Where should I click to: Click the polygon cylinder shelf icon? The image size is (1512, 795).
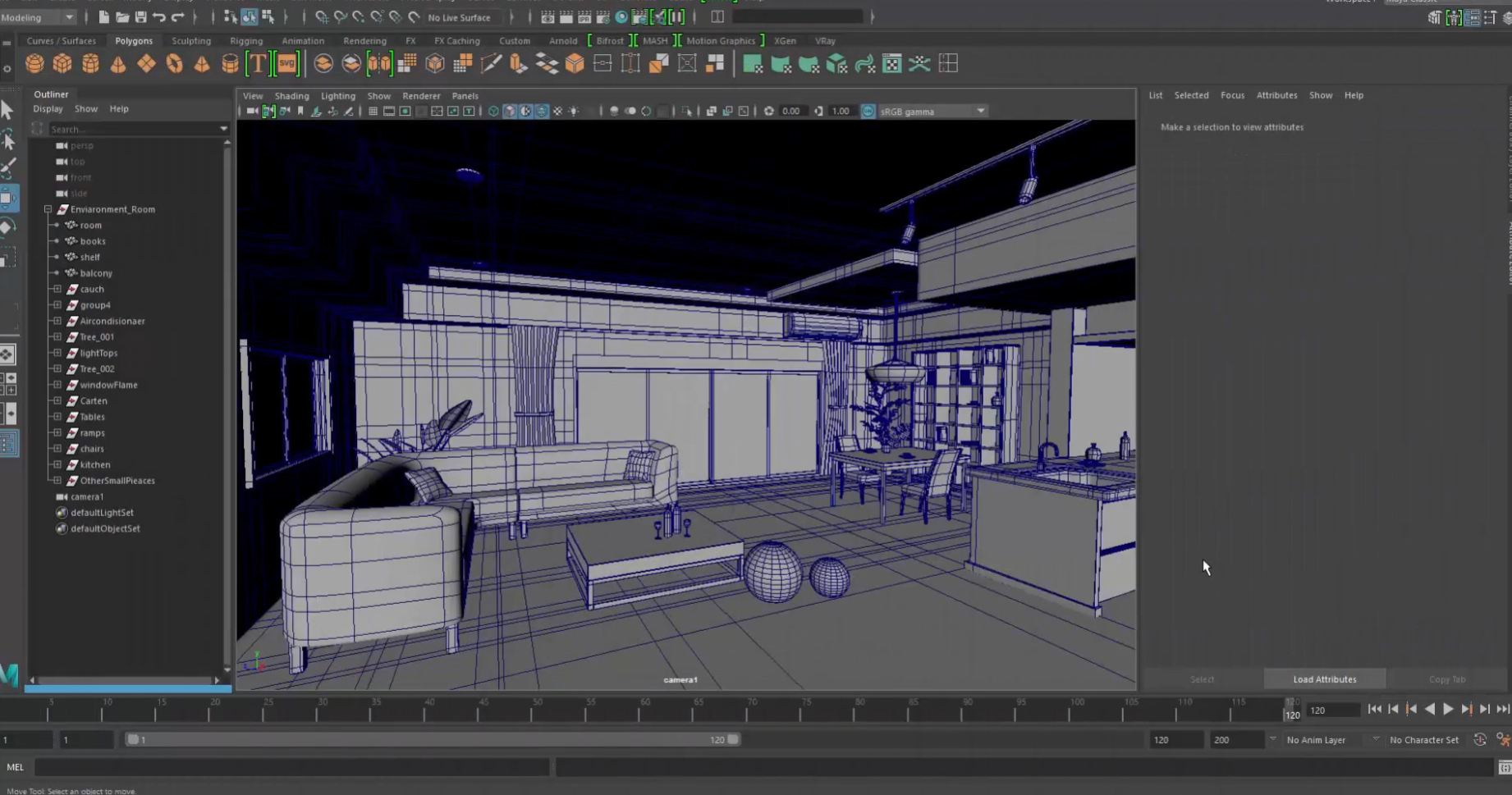point(90,64)
